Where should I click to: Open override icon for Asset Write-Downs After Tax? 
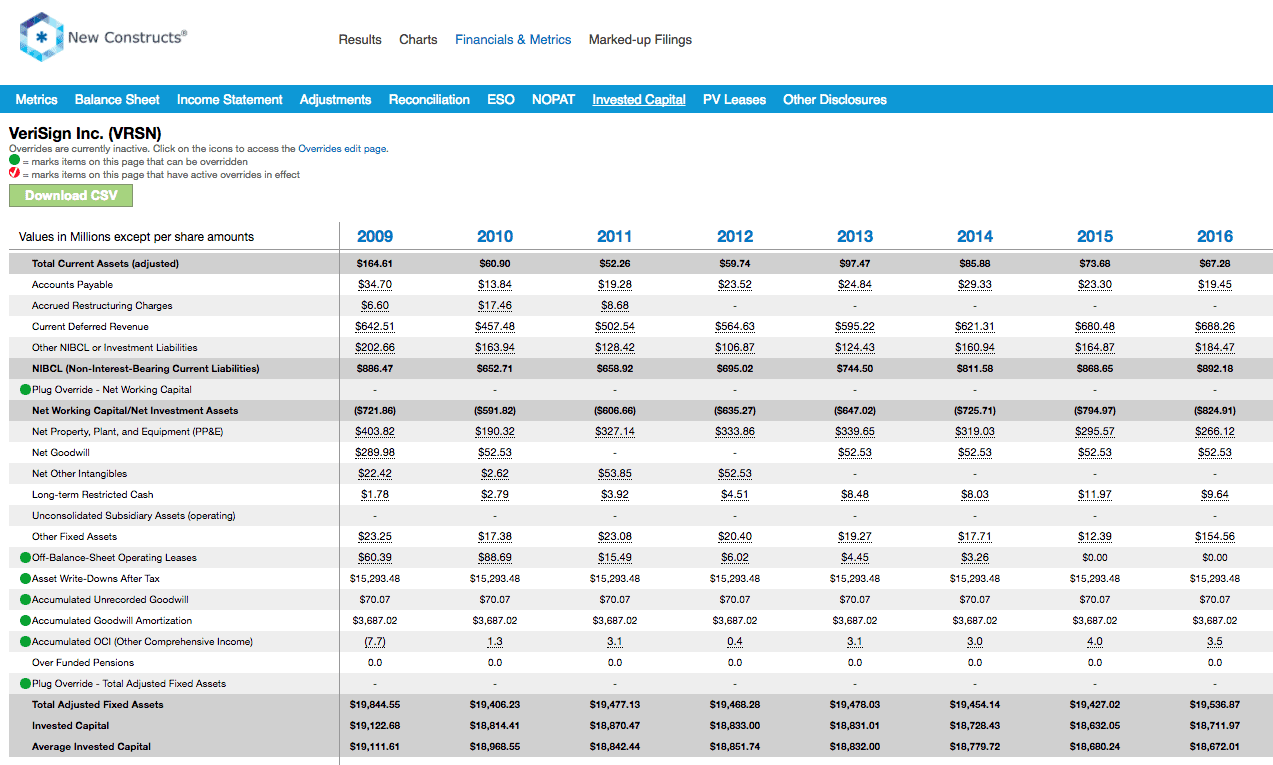(x=25, y=578)
